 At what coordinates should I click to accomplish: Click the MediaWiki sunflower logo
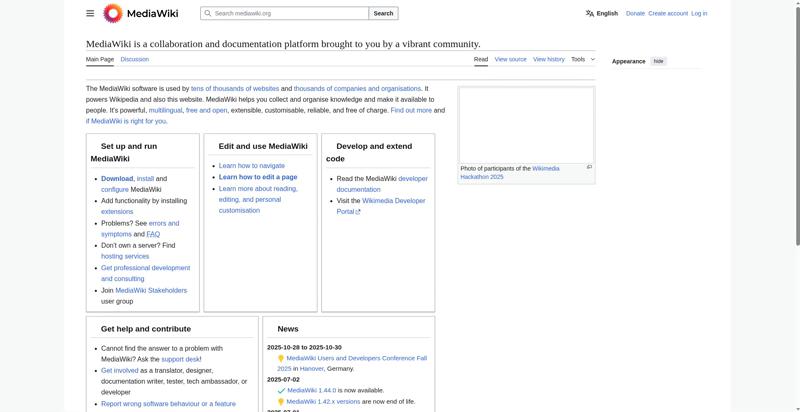113,13
